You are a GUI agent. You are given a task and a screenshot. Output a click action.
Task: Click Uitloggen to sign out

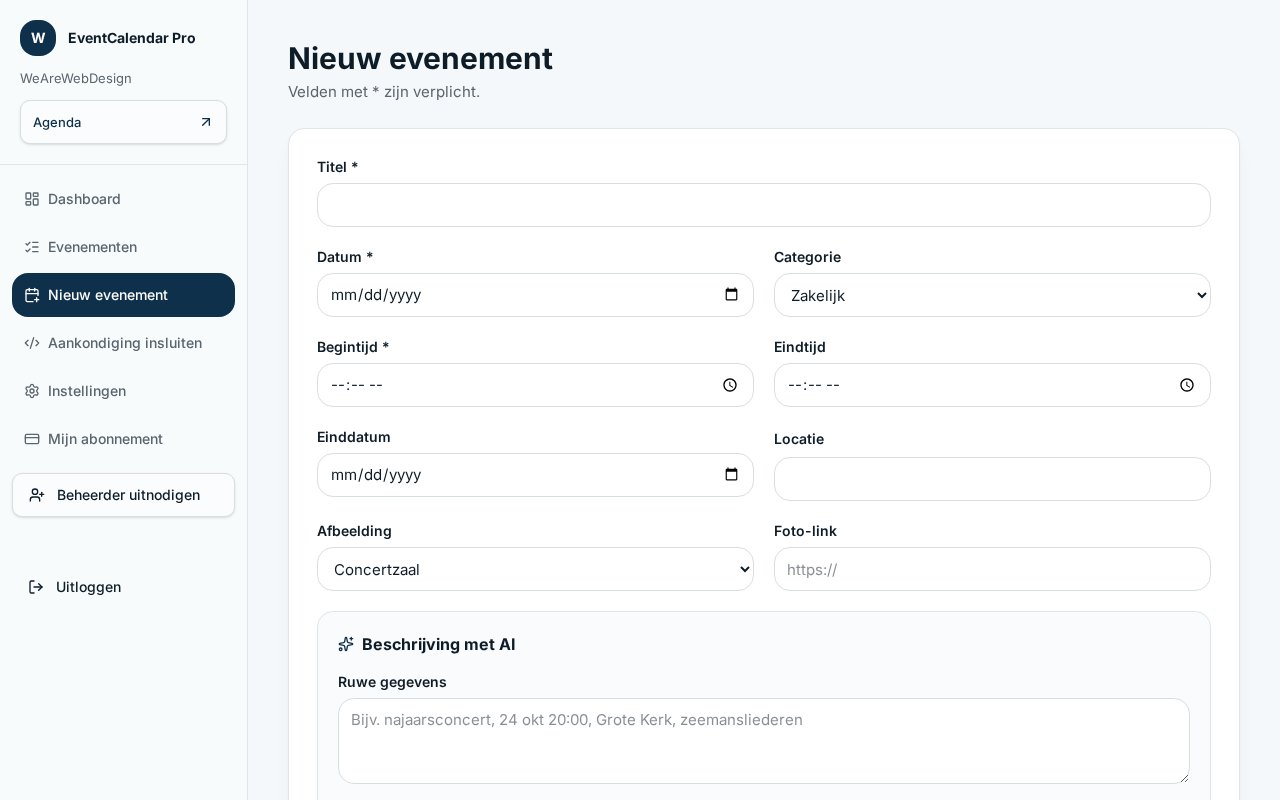[x=123, y=587]
